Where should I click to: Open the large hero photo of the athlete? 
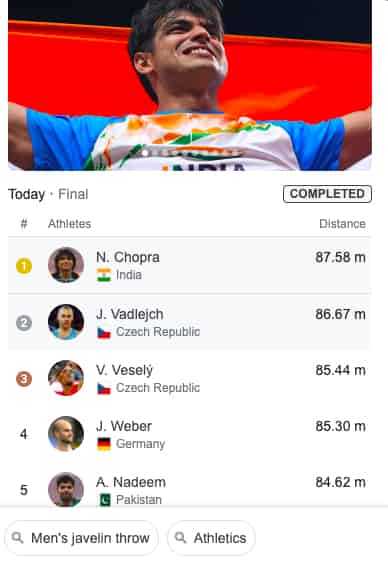(x=190, y=85)
